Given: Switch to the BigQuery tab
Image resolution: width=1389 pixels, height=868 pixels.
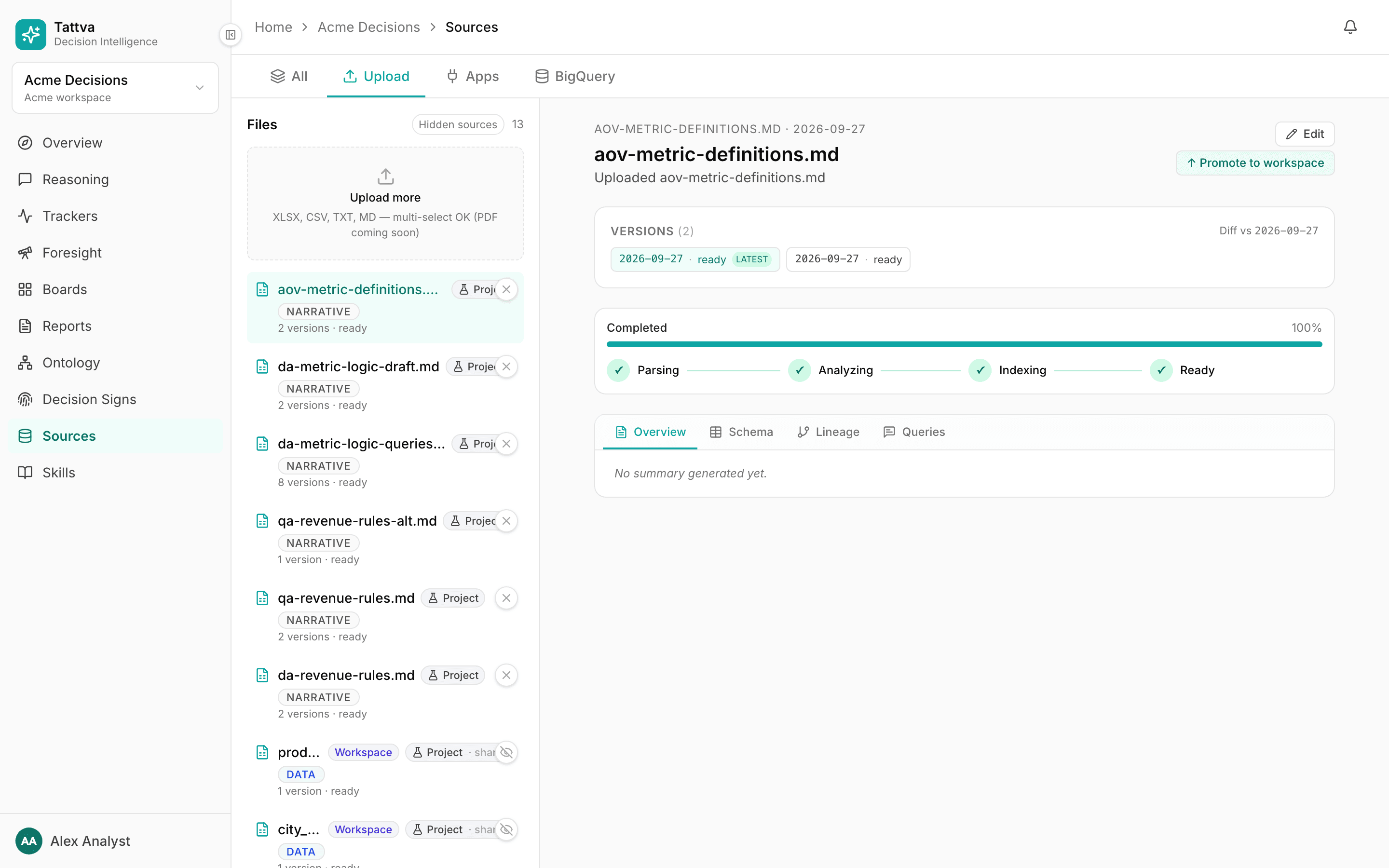Looking at the screenshot, I should pyautogui.click(x=574, y=76).
